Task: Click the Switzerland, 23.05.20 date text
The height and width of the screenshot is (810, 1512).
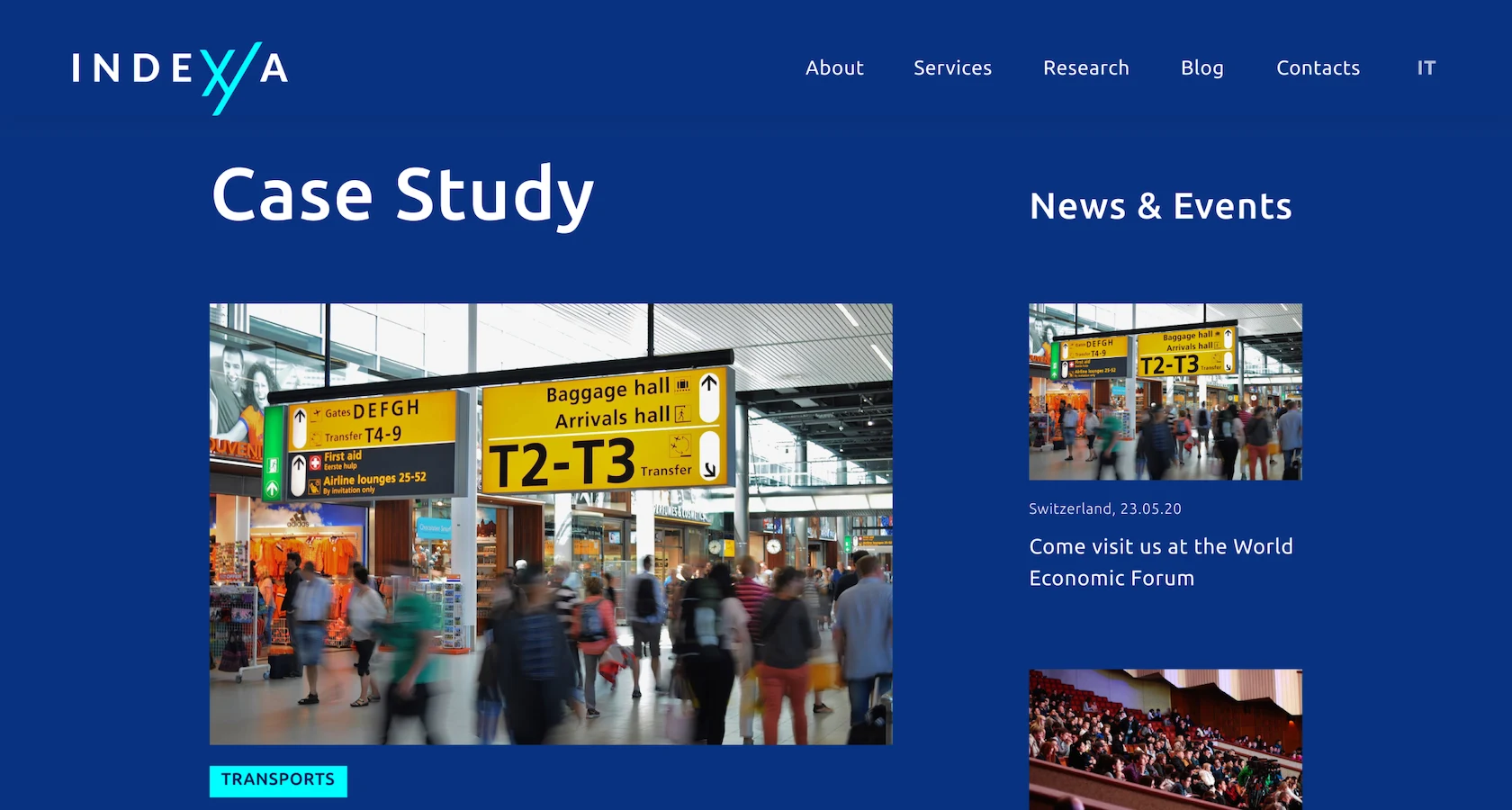Action: pos(1104,508)
